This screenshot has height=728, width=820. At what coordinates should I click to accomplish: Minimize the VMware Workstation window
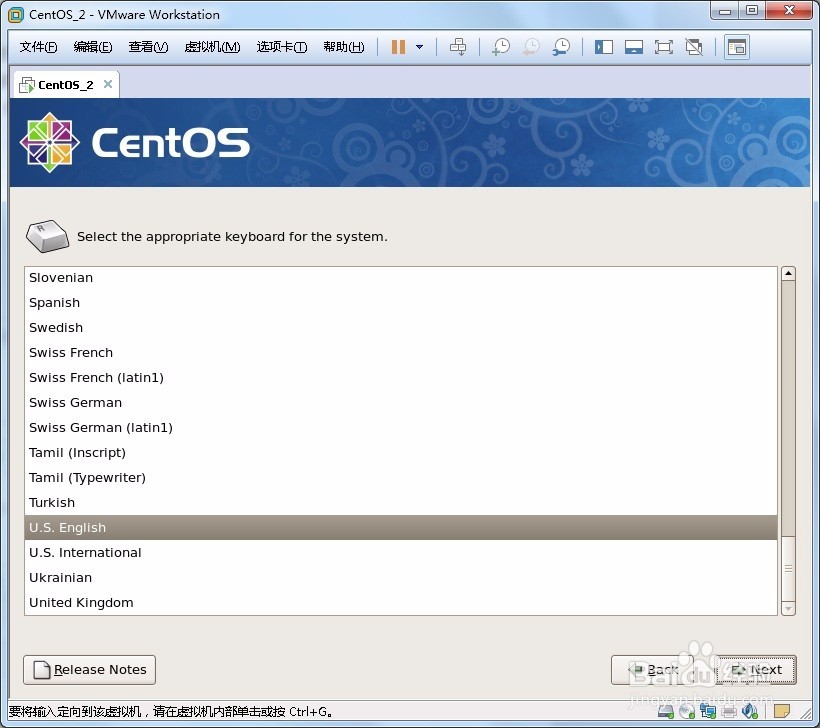pyautogui.click(x=724, y=11)
